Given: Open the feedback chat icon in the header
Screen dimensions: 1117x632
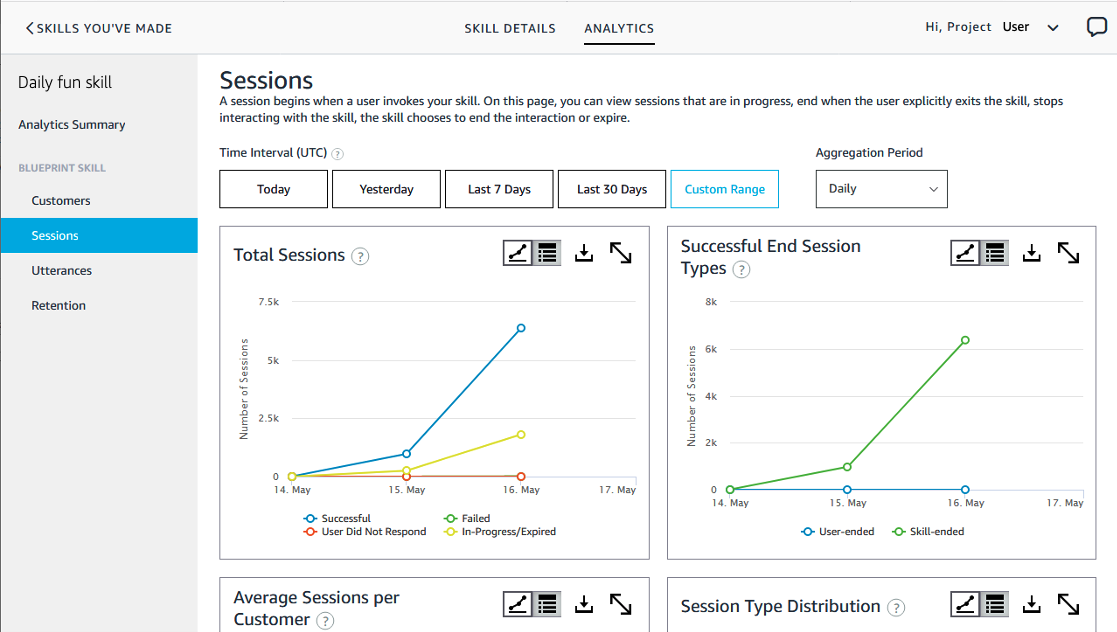Looking at the screenshot, I should click(x=1096, y=26).
